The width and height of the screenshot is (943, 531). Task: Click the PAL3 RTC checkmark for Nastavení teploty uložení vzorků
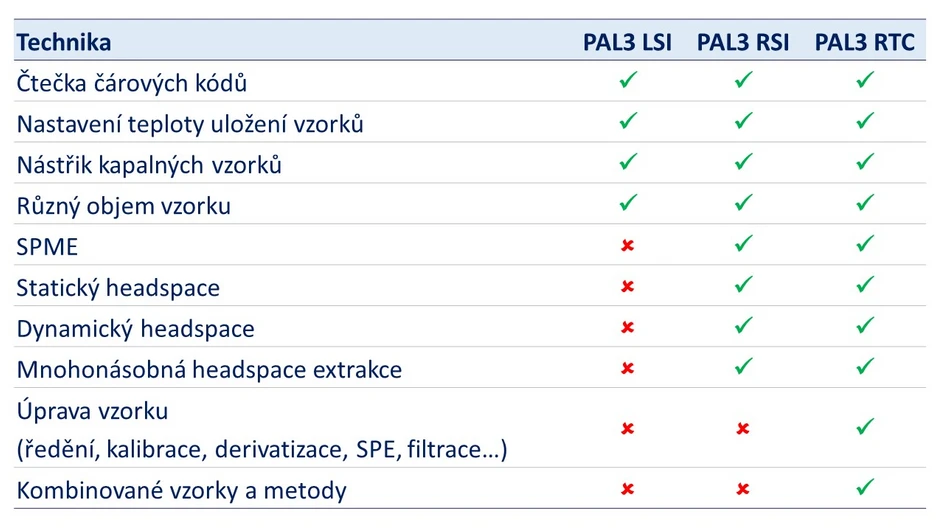866,121
